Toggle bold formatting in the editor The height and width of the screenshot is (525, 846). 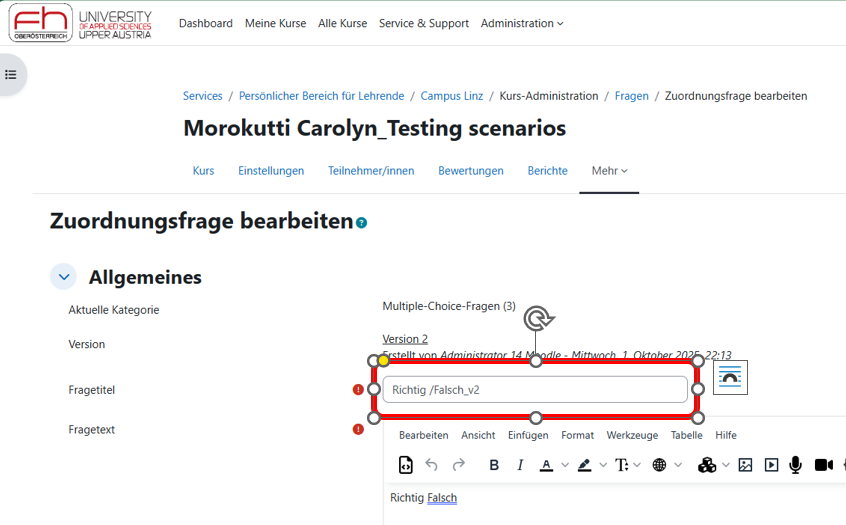(494, 465)
